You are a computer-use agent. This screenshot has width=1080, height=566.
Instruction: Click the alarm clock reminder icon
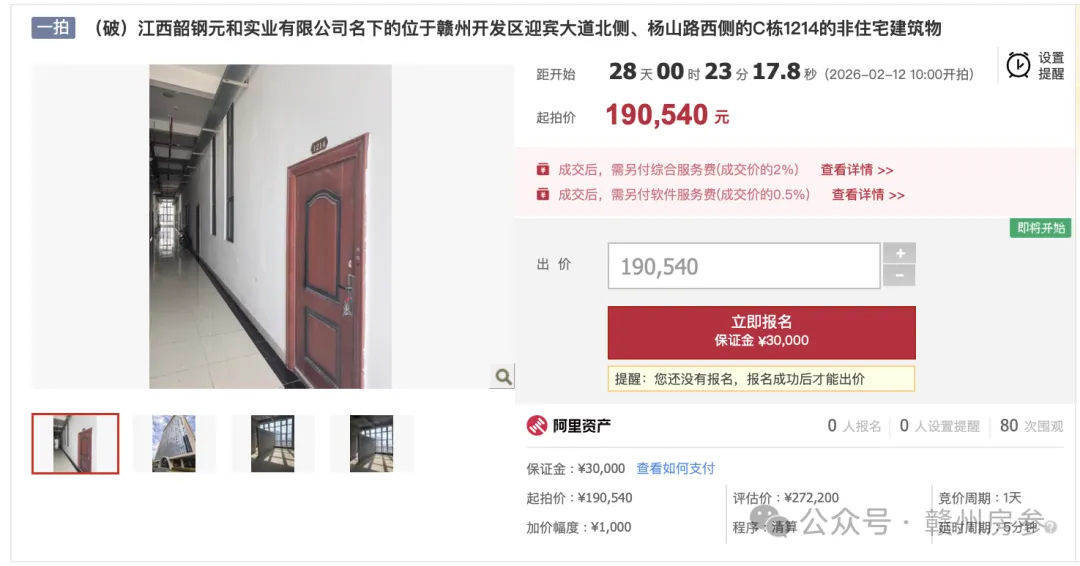click(1018, 65)
